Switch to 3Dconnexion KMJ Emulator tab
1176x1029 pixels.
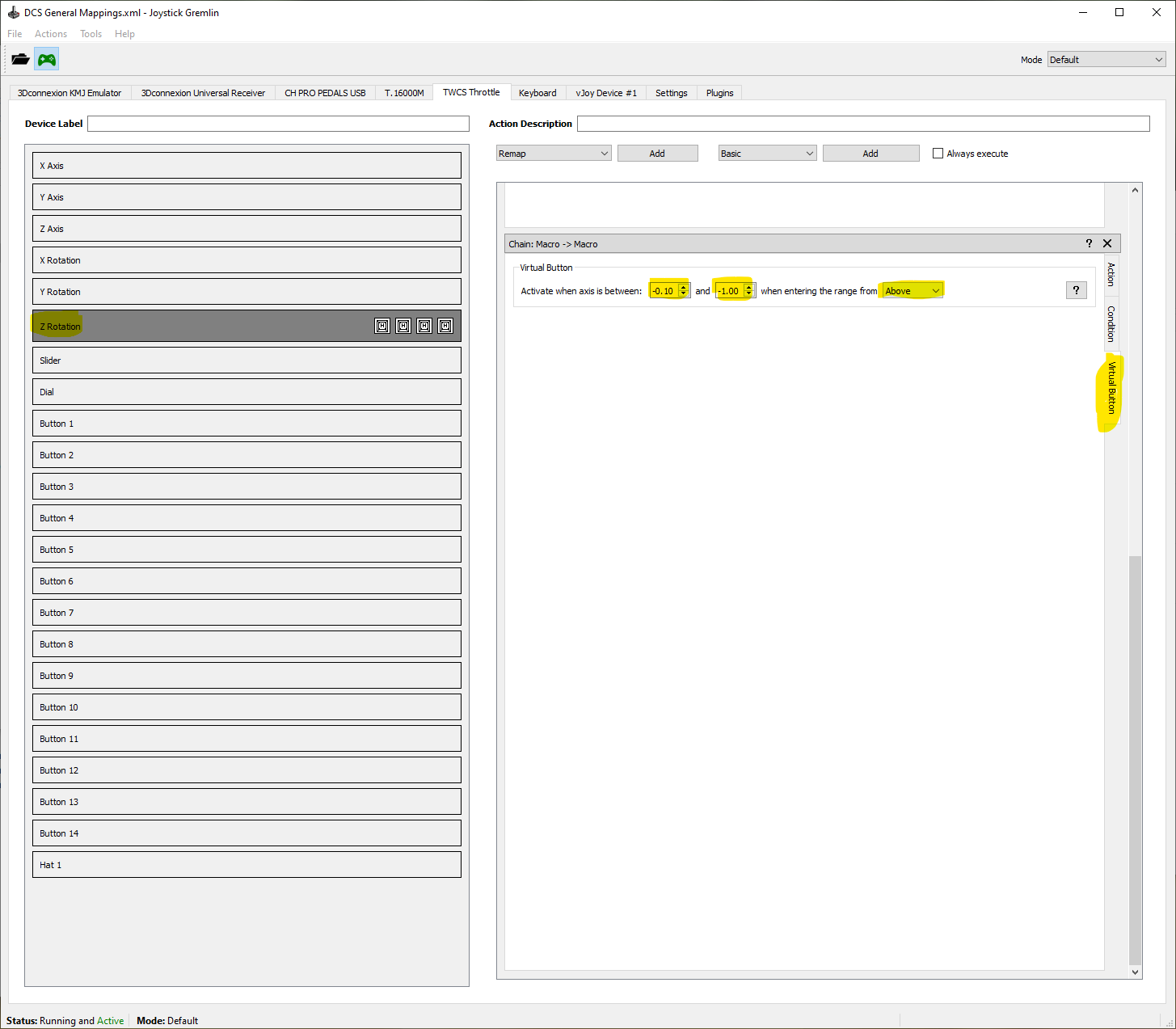(70, 93)
